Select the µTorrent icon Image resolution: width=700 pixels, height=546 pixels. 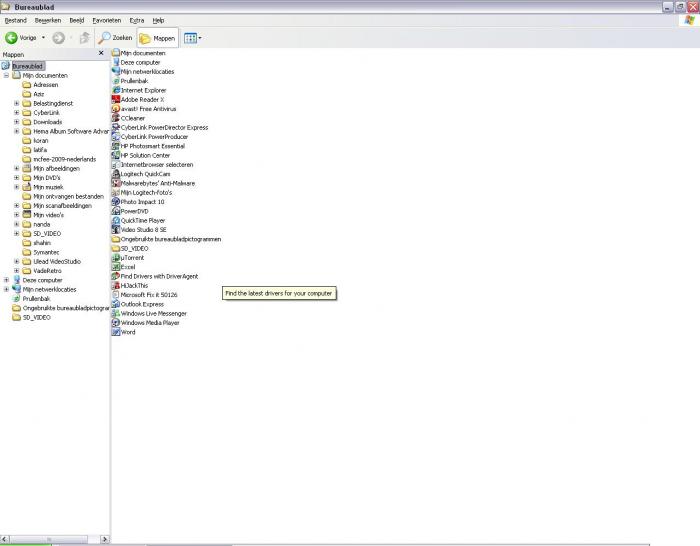[116, 258]
